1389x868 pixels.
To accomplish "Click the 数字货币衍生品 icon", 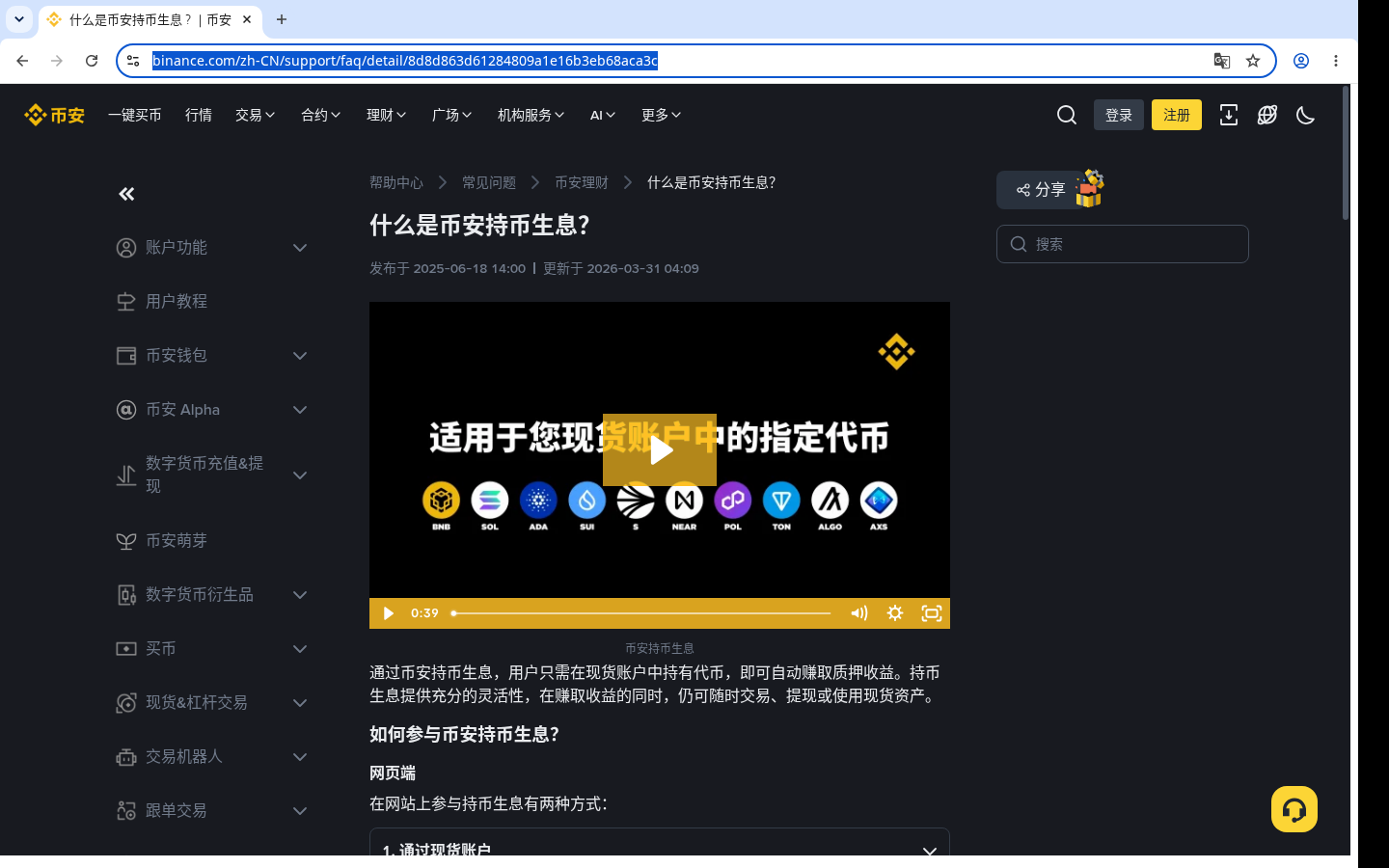I will click(126, 595).
